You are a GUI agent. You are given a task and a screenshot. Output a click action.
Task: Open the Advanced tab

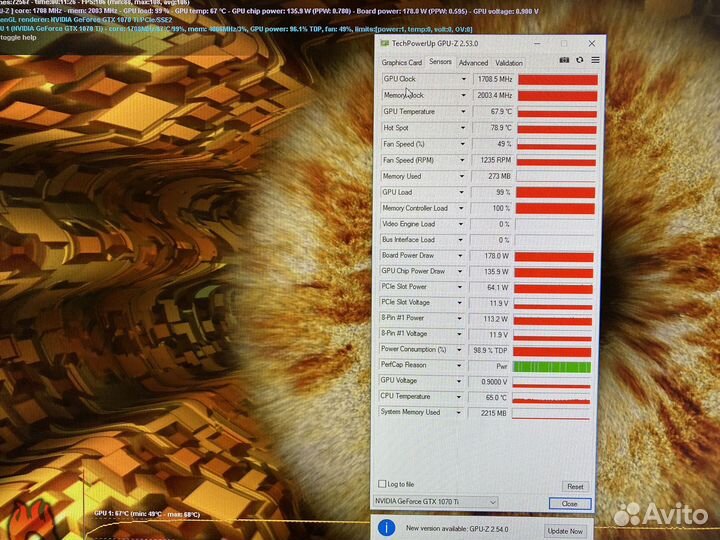pos(473,62)
